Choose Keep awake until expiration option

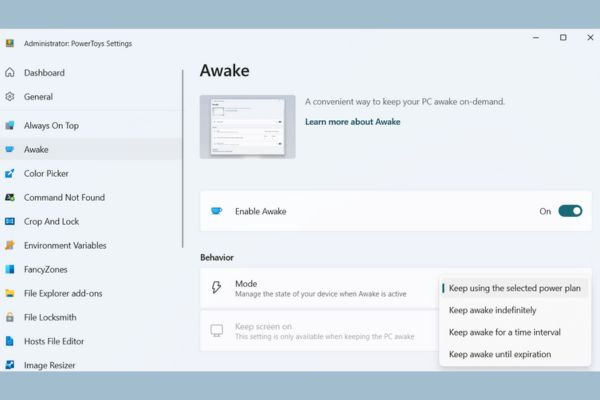tap(515, 354)
